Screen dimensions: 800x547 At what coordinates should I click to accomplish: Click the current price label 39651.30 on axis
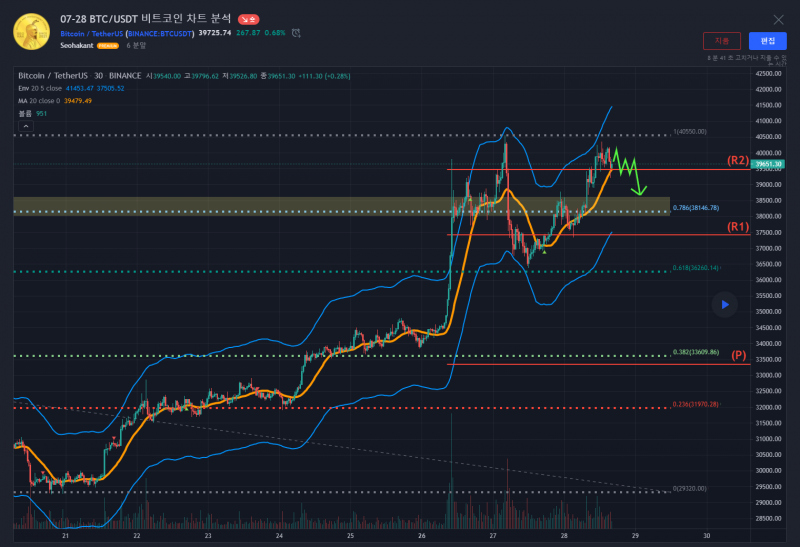(768, 164)
